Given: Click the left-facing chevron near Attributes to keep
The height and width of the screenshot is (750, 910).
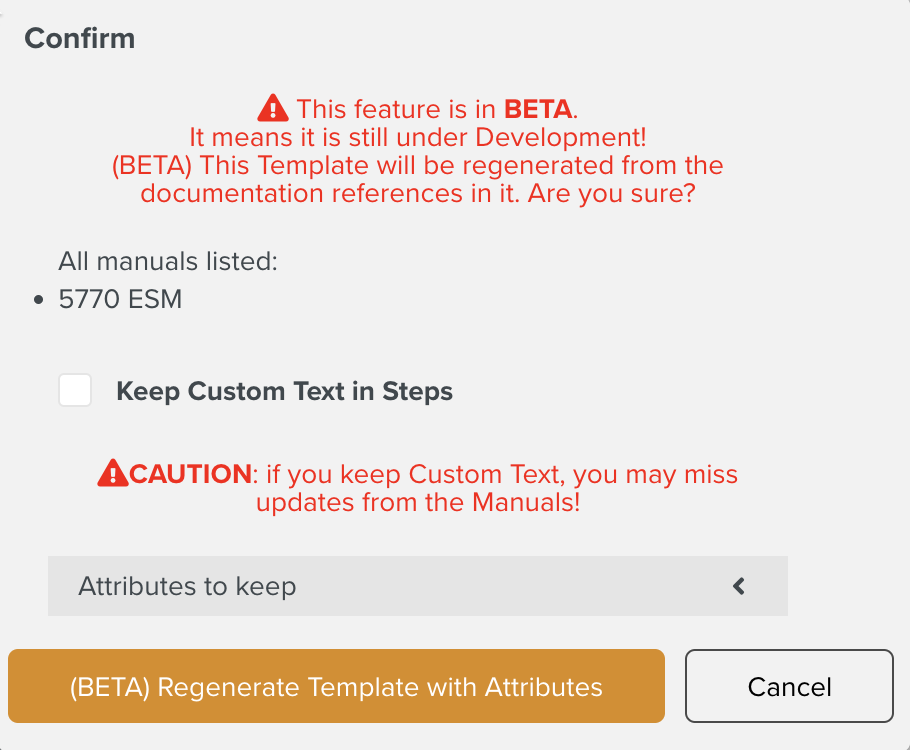Looking at the screenshot, I should (x=739, y=586).
